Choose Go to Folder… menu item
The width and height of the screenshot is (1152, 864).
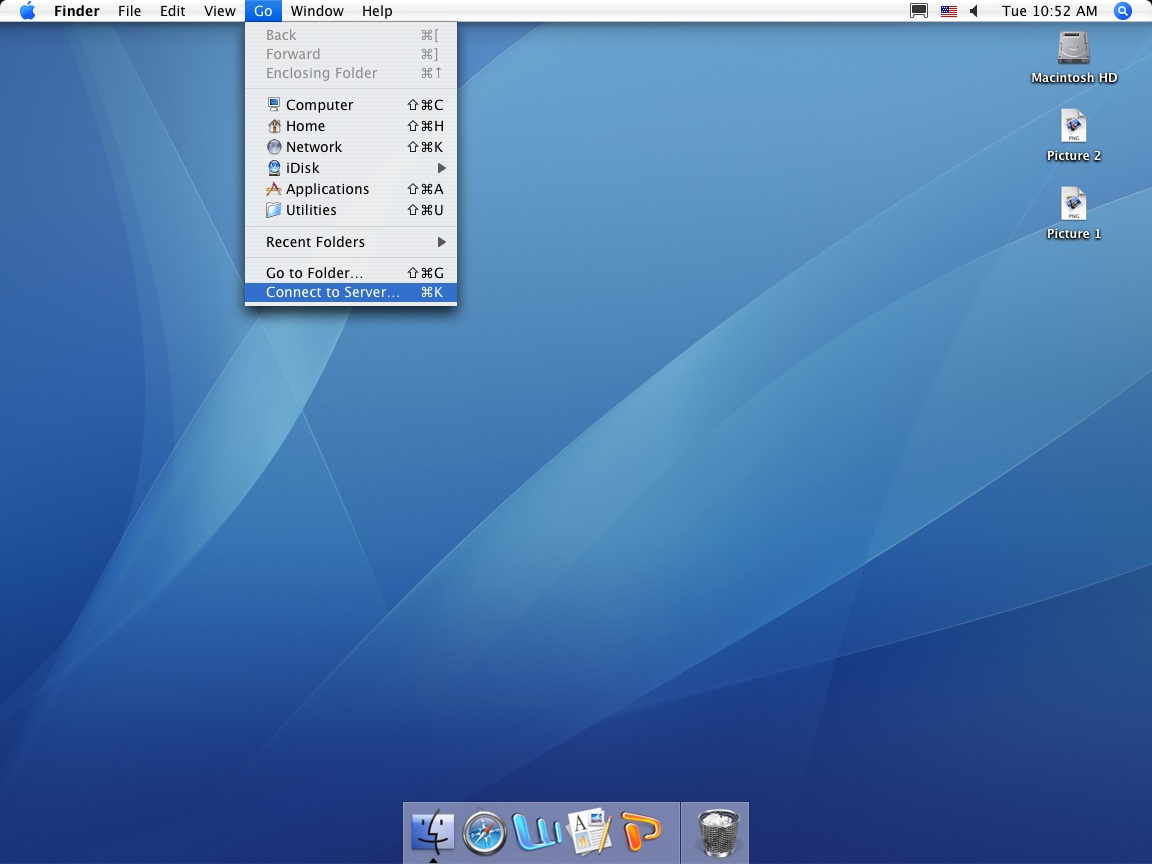314,273
